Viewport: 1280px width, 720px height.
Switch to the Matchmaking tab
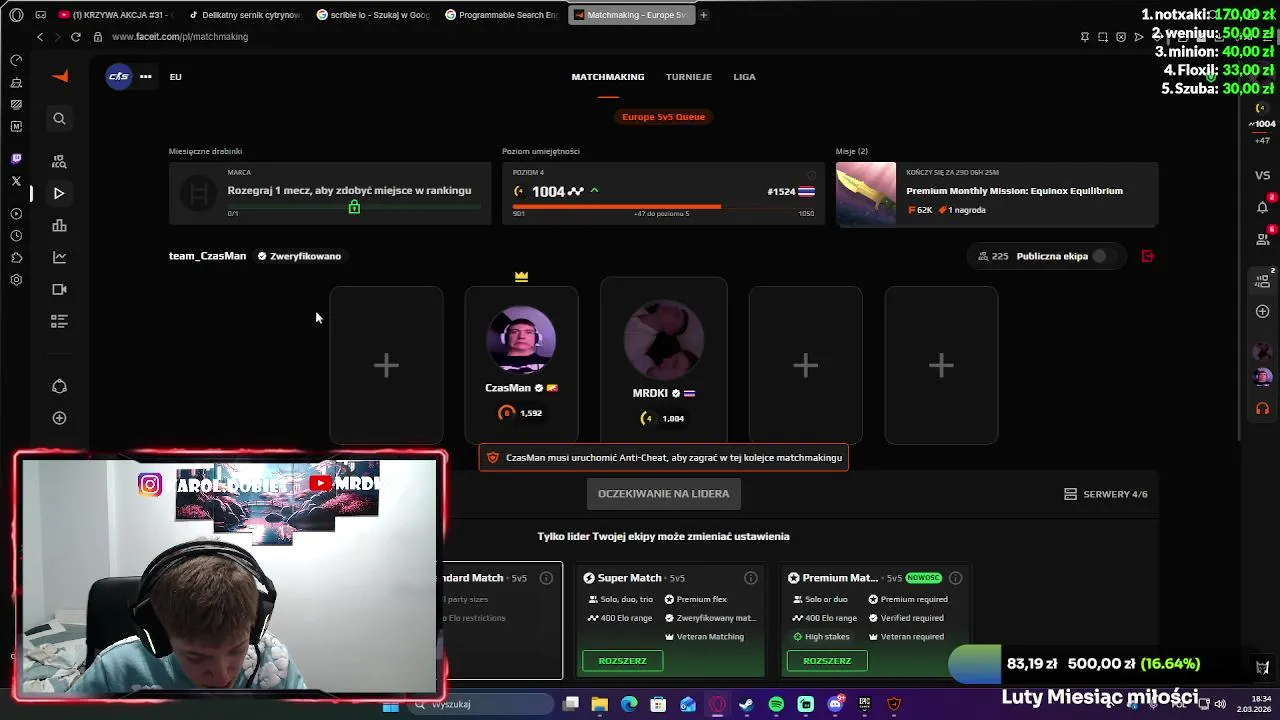[608, 77]
